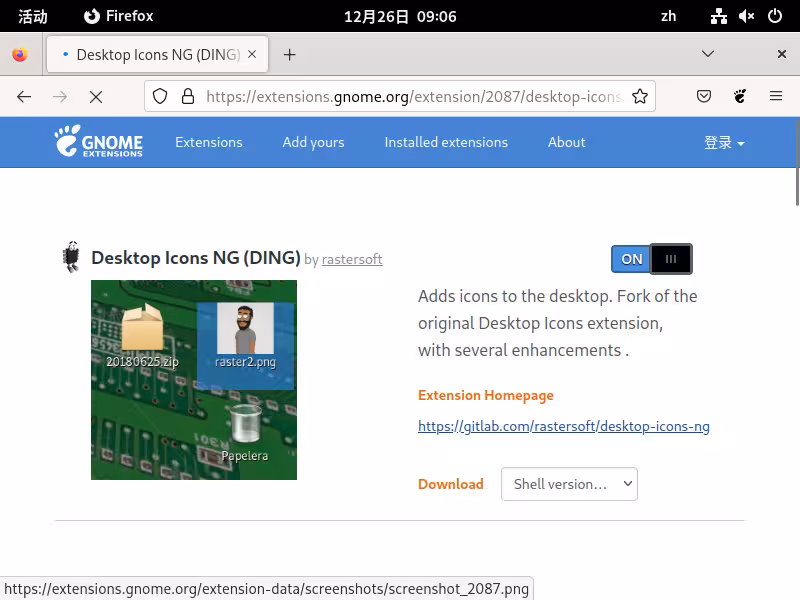Image resolution: width=800 pixels, height=600 pixels.
Task: Open GNOME Shell integration toolbar icon
Action: point(740,96)
